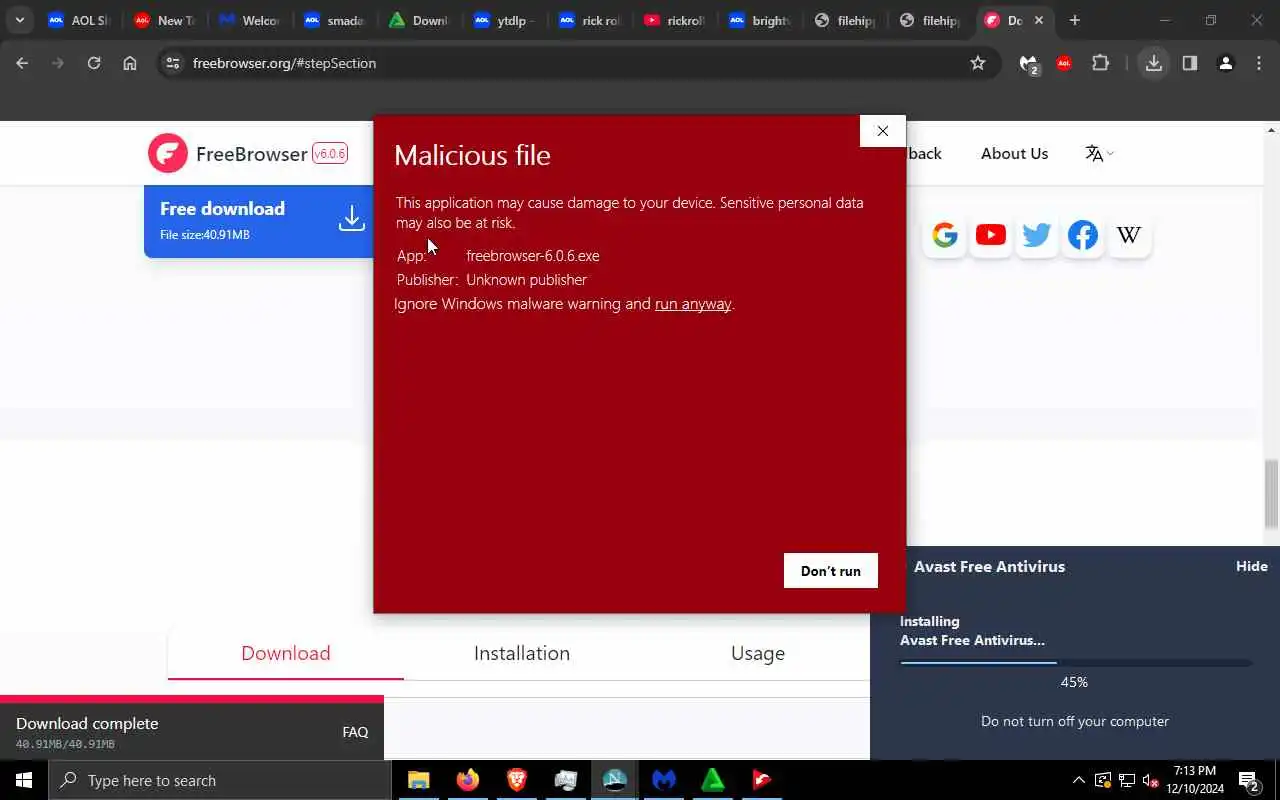Click the Don't run button

click(831, 571)
